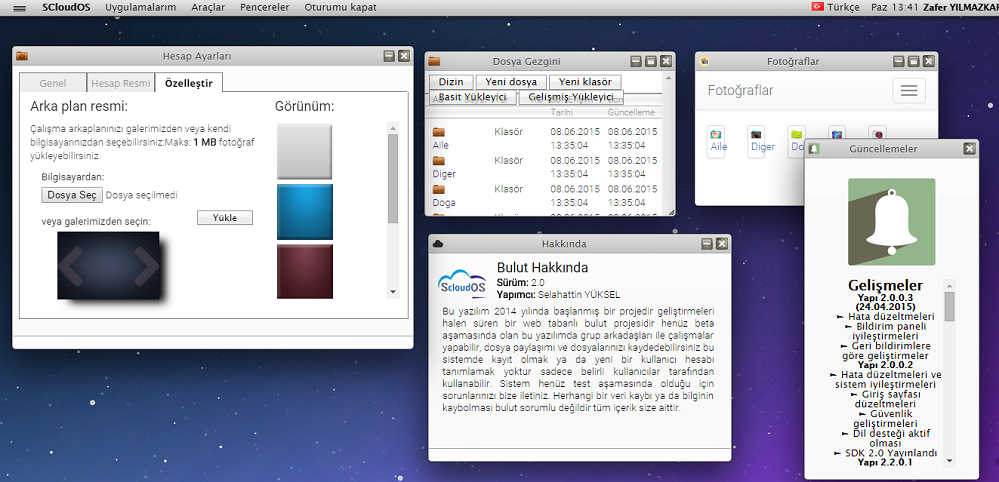Image resolution: width=999 pixels, height=482 pixels.
Task: Switch to the Hesap Resmi tab
Action: click(x=122, y=83)
